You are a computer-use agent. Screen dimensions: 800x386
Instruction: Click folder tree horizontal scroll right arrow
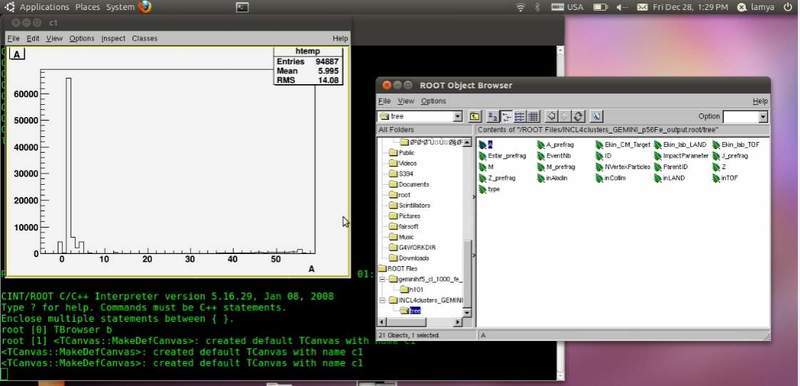click(x=458, y=322)
